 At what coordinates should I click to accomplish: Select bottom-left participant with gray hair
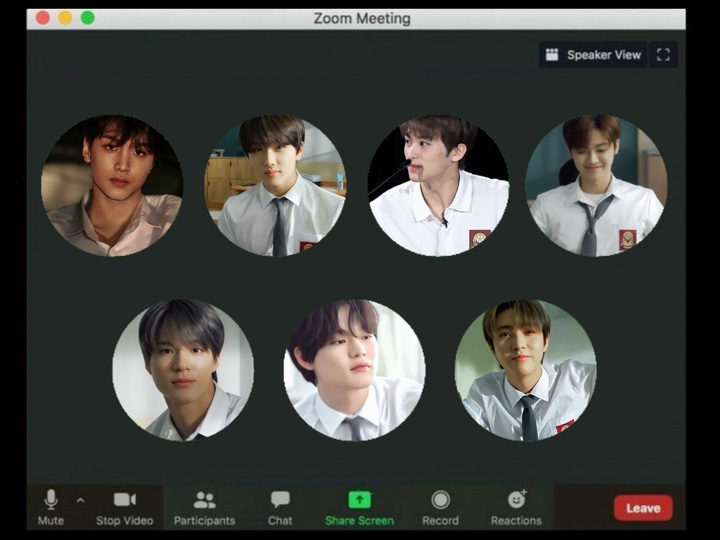pyautogui.click(x=183, y=370)
